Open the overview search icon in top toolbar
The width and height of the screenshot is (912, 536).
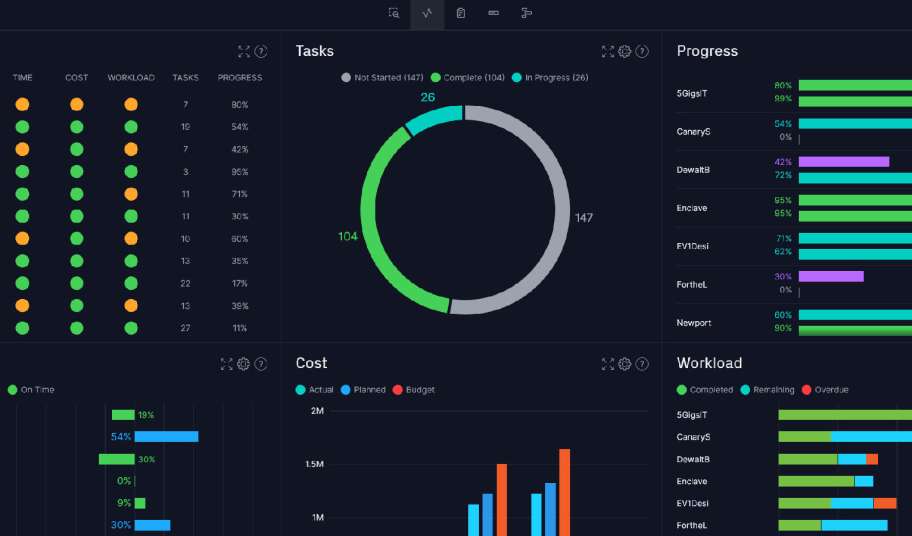pos(394,14)
